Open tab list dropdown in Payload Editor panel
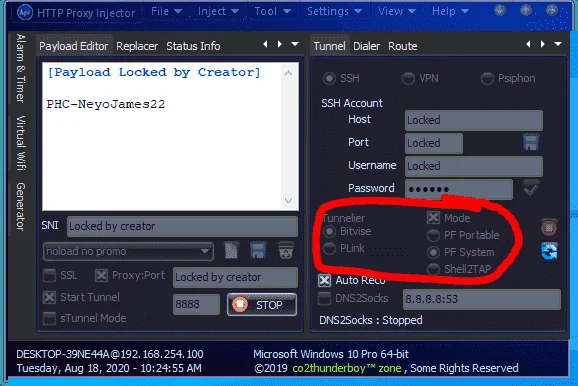Screen dimensions: 578x386 pos(295,44)
